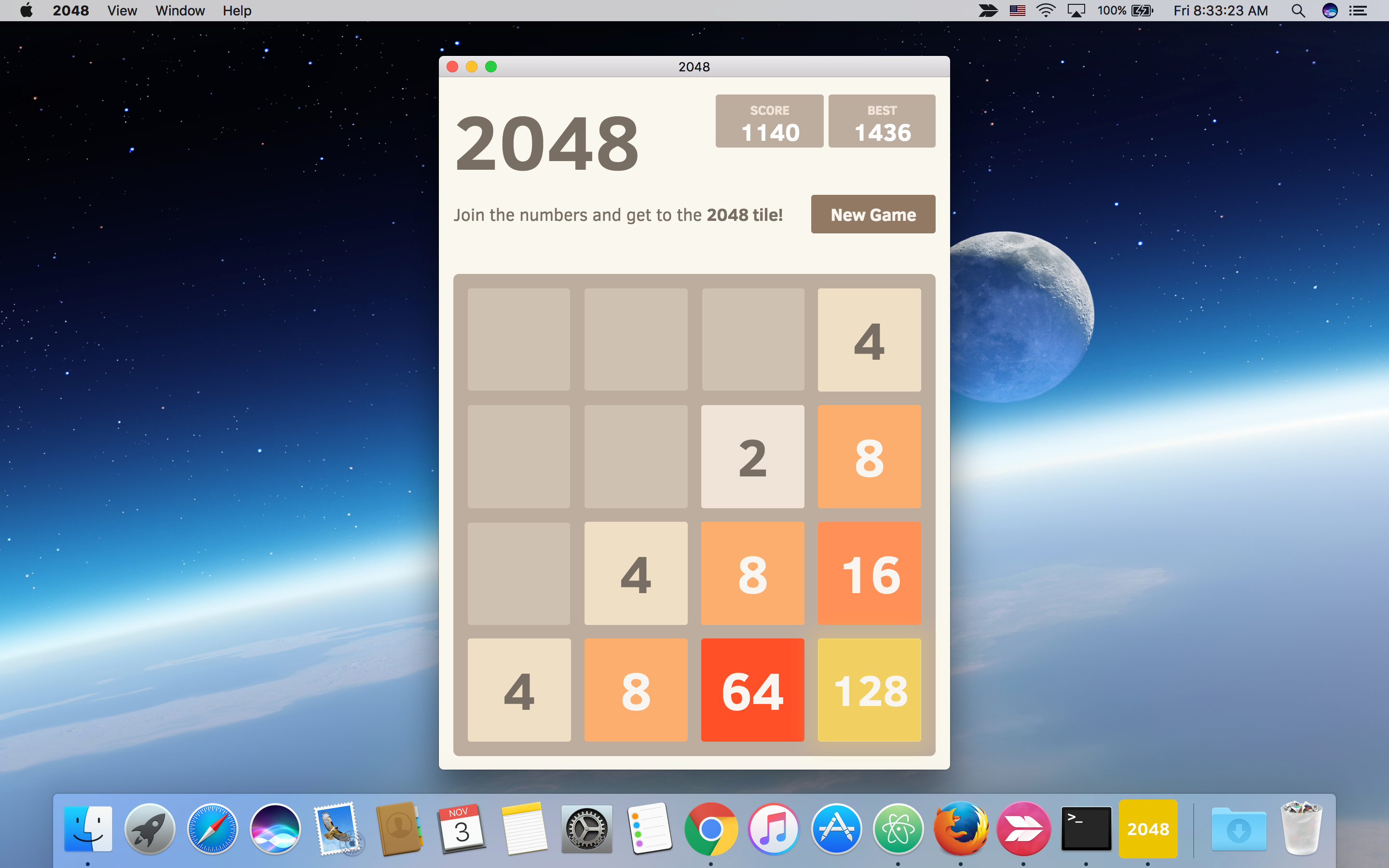Click the 128 tile
The image size is (1389, 868).
pos(870,691)
